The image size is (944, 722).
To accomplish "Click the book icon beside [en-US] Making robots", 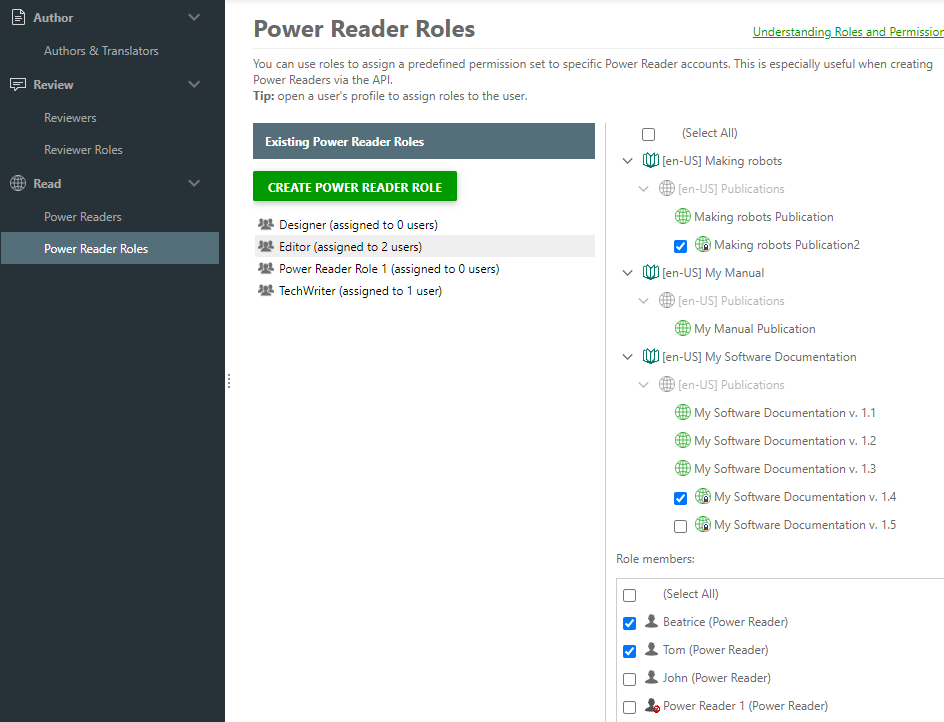I will point(651,160).
